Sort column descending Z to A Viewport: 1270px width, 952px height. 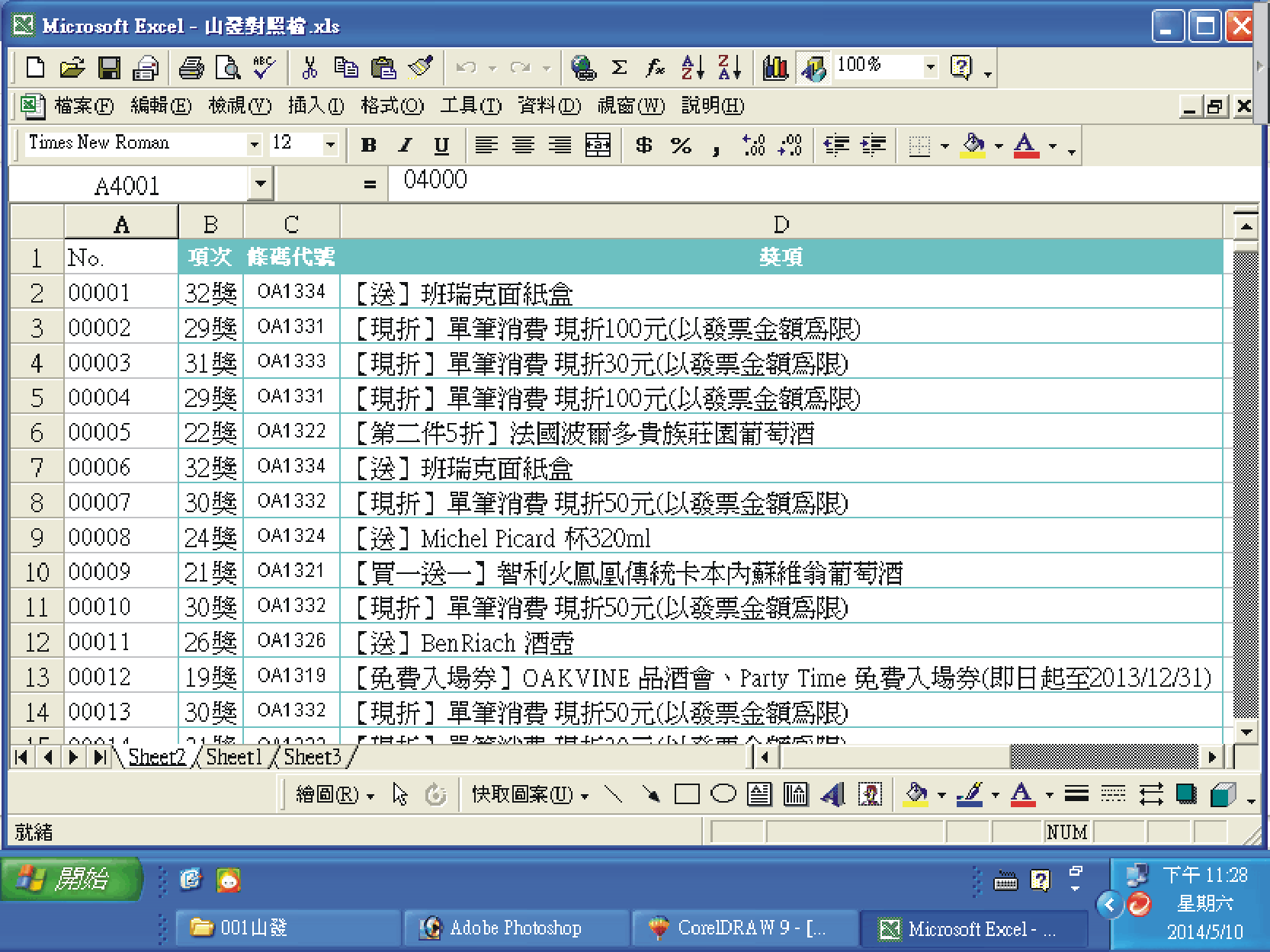click(729, 68)
